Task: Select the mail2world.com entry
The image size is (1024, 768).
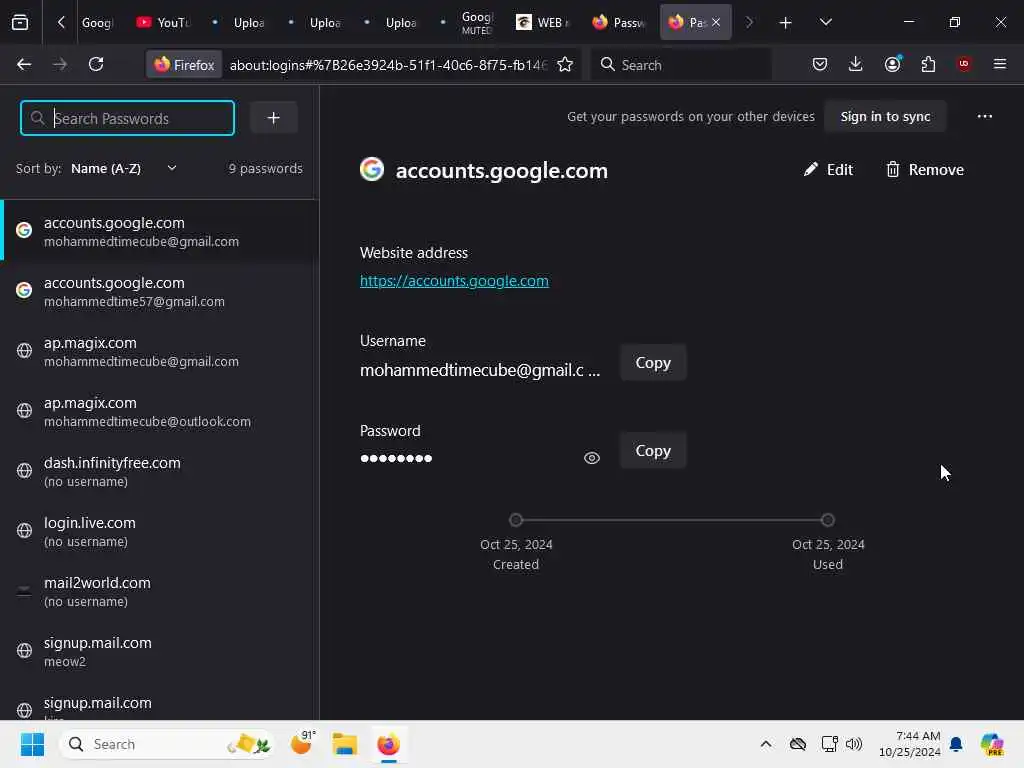Action: [x=159, y=592]
